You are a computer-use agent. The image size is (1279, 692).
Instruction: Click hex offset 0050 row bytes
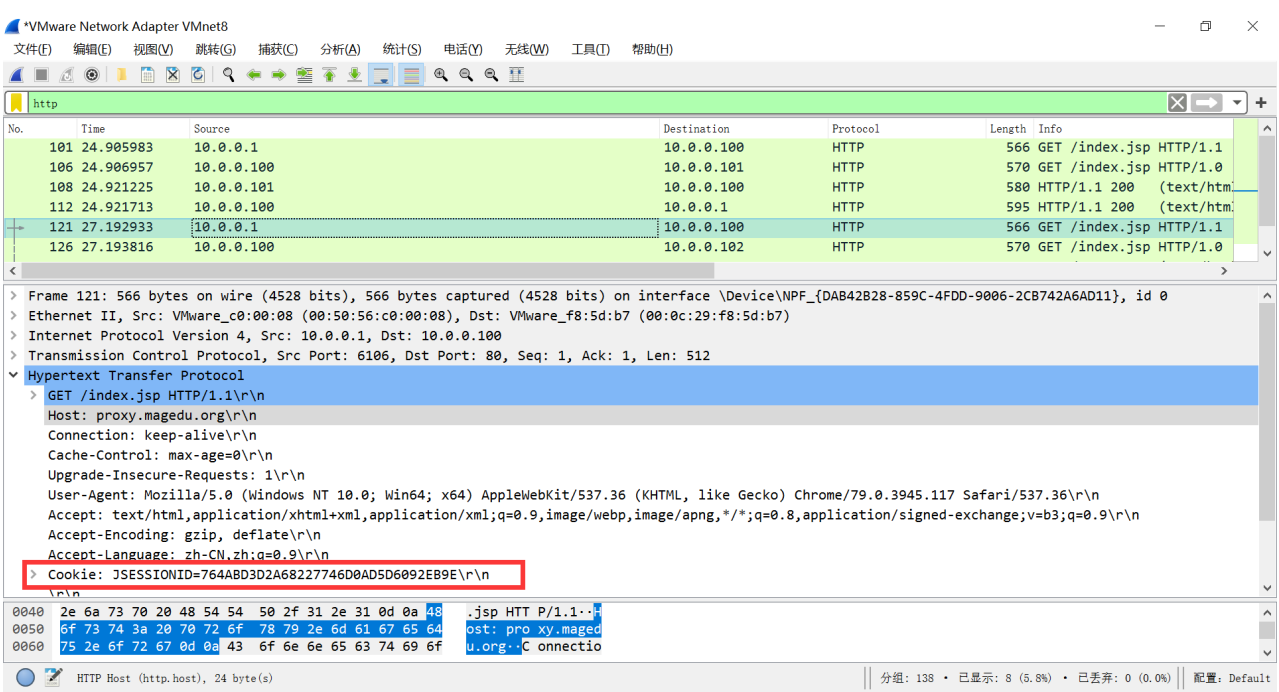(251, 629)
